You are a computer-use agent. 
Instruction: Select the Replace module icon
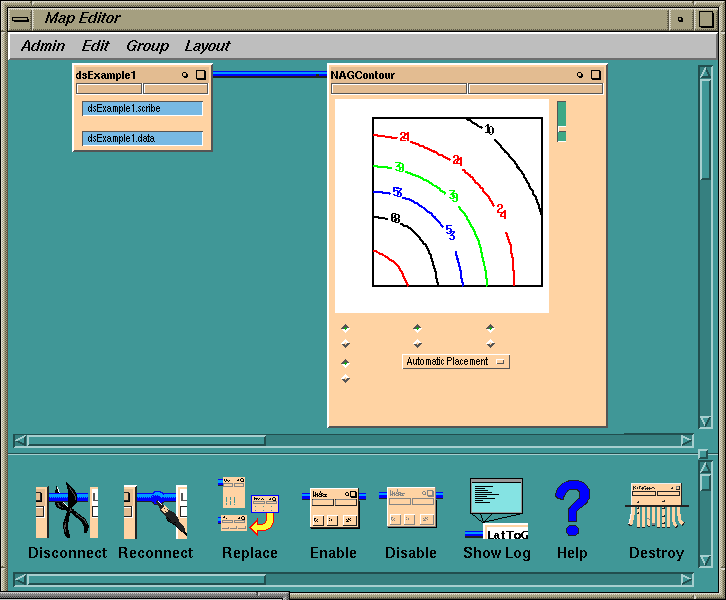point(249,508)
